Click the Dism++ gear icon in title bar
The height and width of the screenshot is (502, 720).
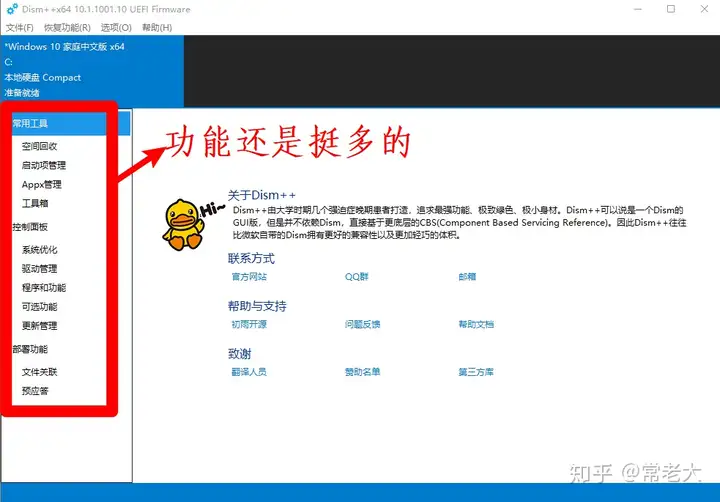coord(12,9)
